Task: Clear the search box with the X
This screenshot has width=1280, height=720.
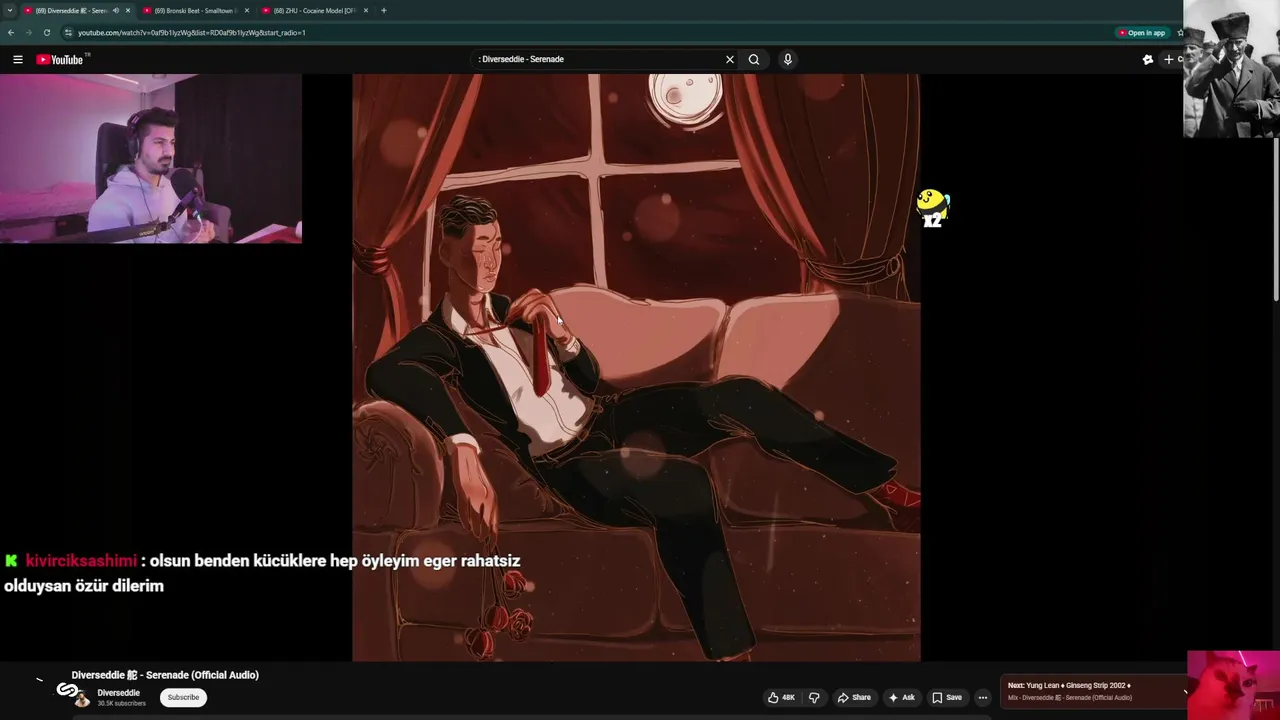Action: 730,59
